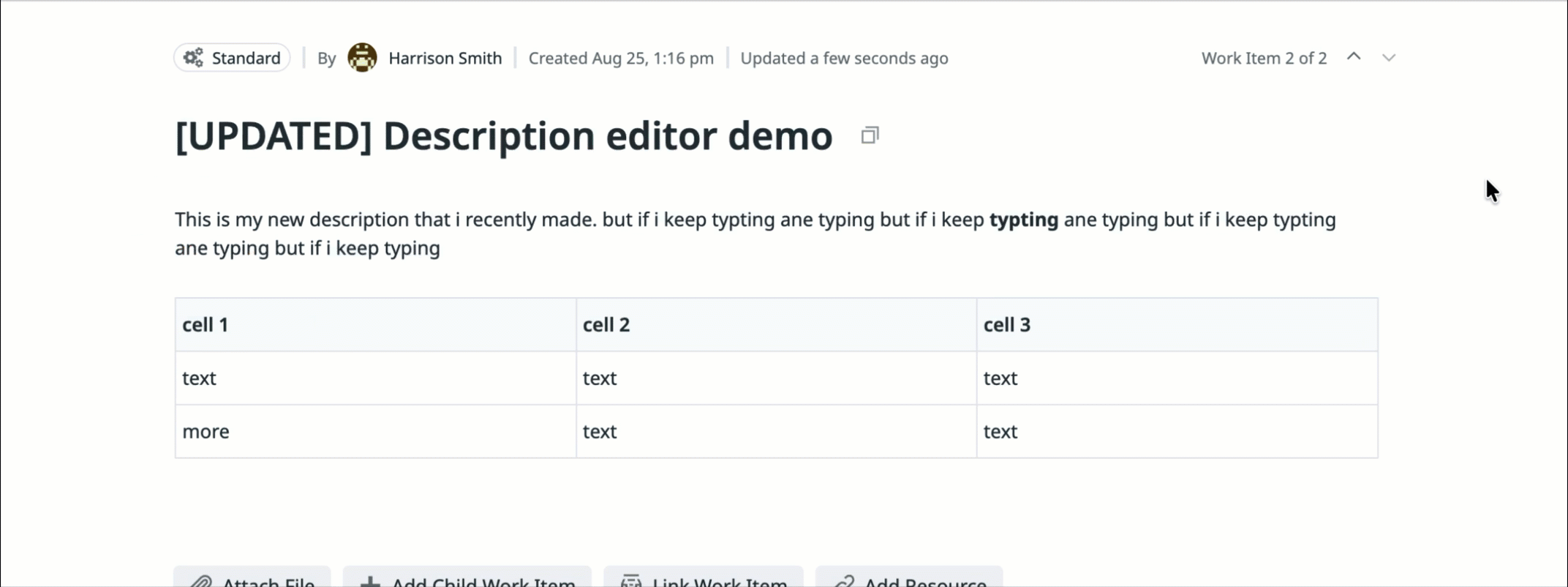Click the 'text' cell right next to 'more'
The width and height of the screenshot is (1568, 587).
point(777,432)
